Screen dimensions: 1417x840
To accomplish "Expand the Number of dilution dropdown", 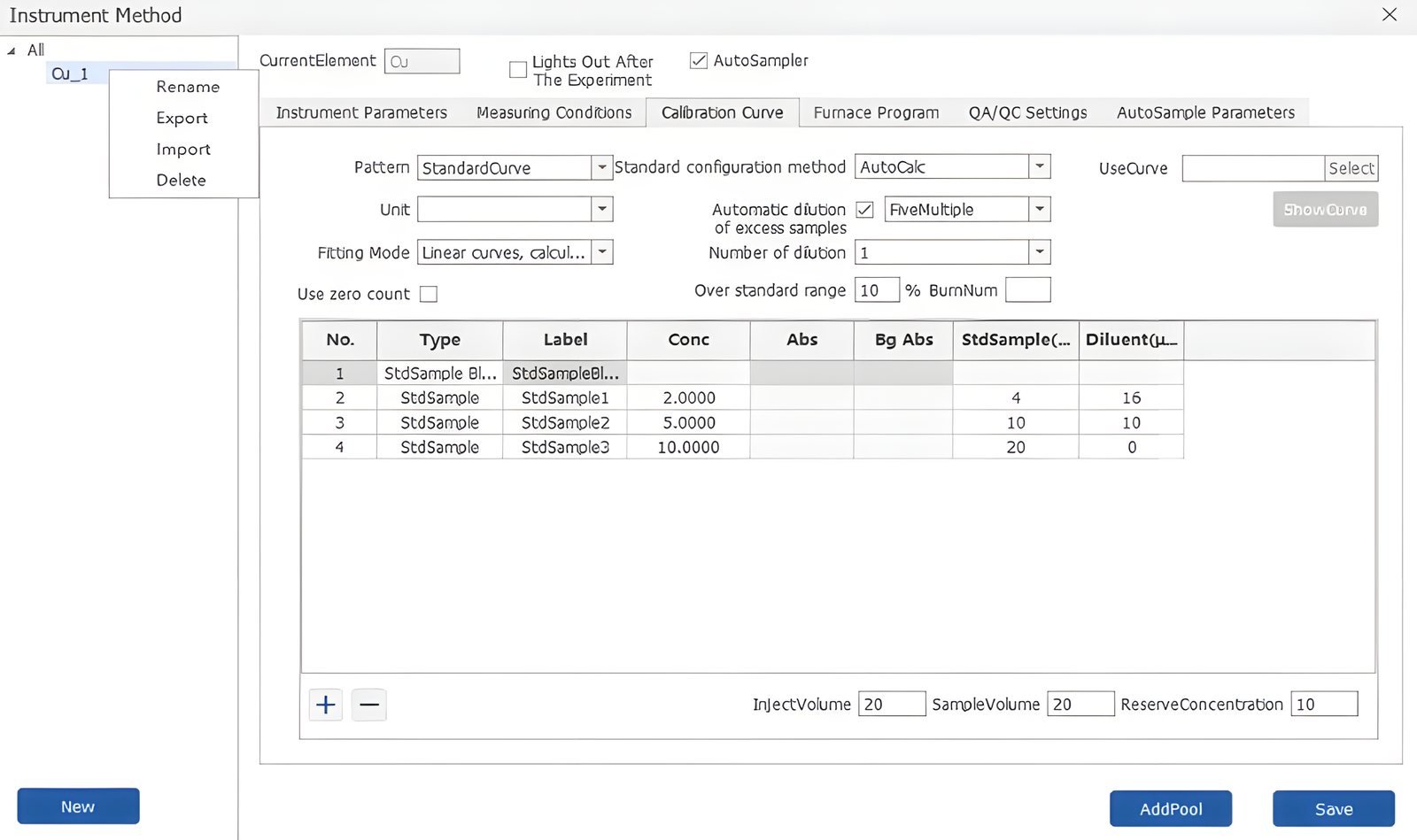I will point(1040,252).
